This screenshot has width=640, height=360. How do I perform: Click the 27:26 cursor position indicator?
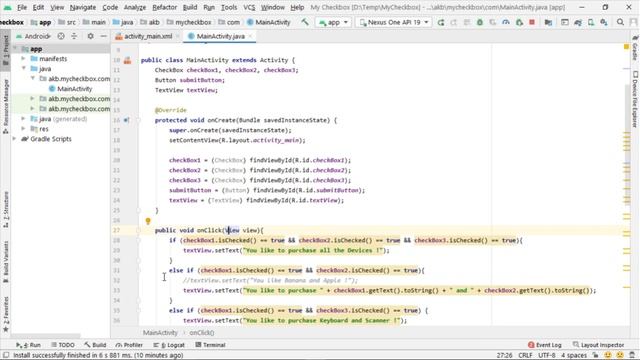pos(504,355)
